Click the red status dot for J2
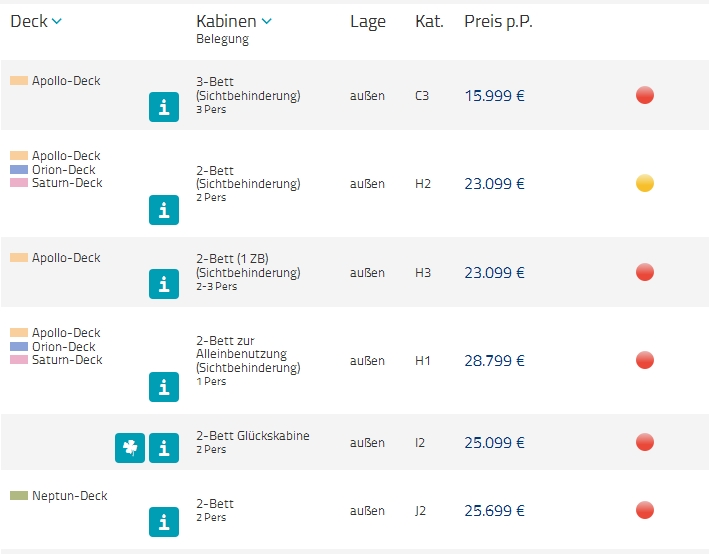 click(645, 510)
